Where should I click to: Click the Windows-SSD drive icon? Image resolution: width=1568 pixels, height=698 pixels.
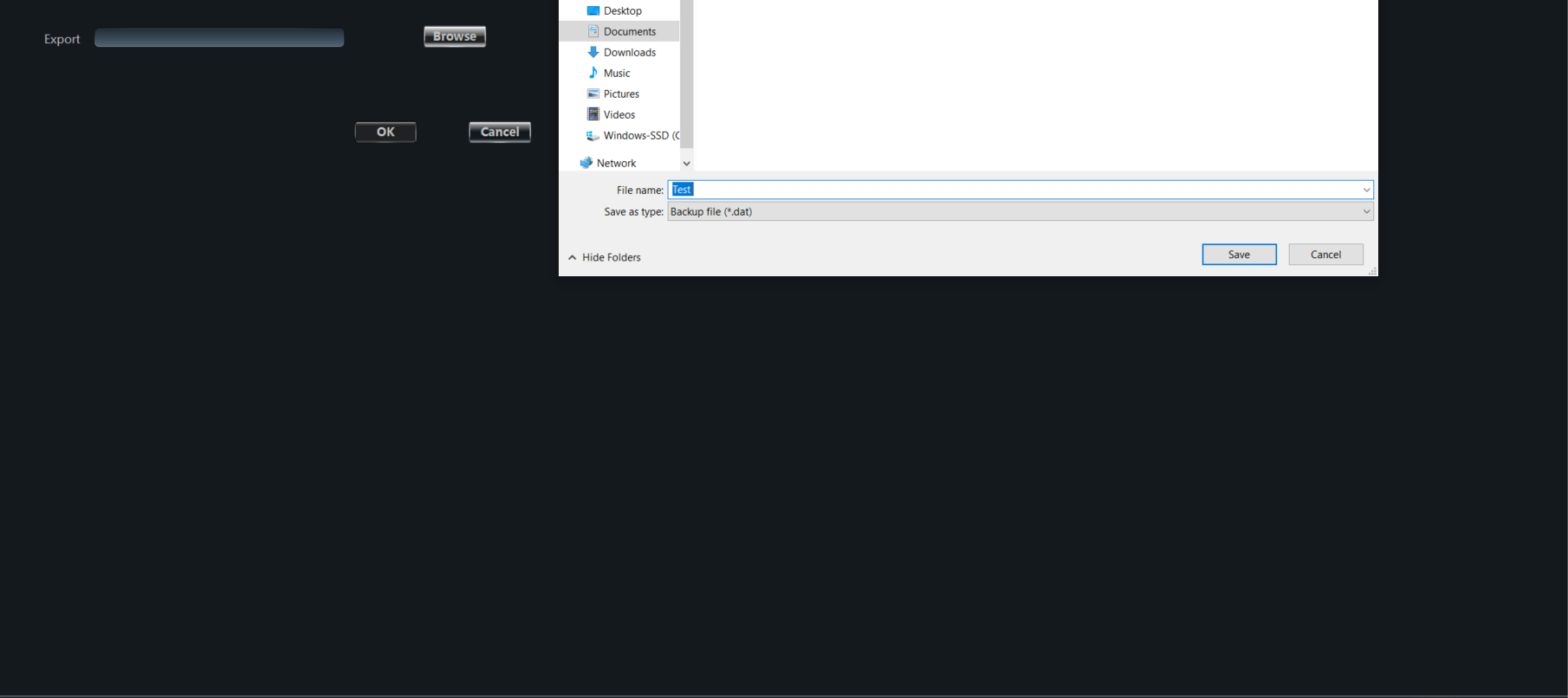click(x=593, y=136)
